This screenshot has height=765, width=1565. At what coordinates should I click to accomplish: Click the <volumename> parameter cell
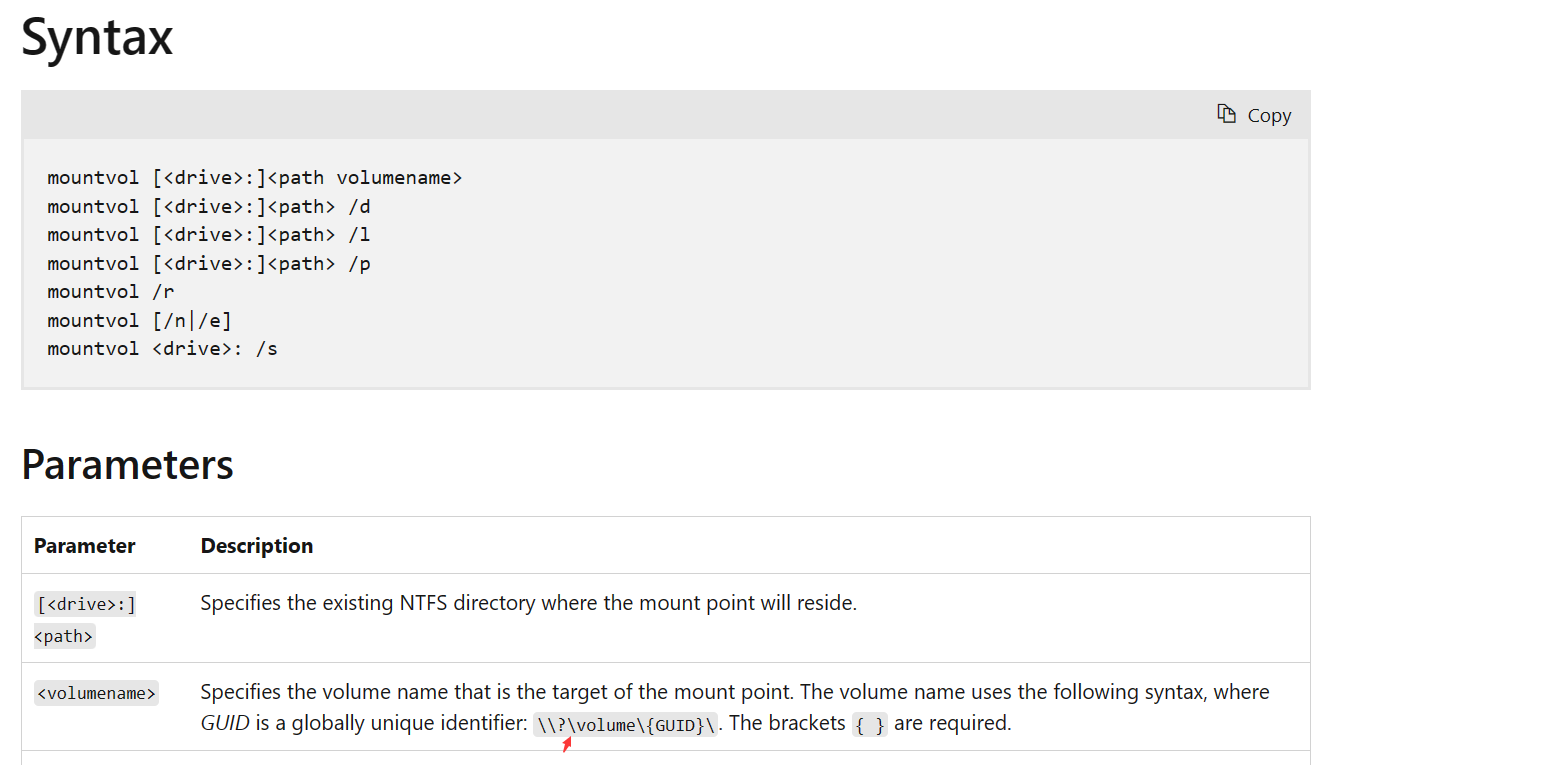coord(96,693)
